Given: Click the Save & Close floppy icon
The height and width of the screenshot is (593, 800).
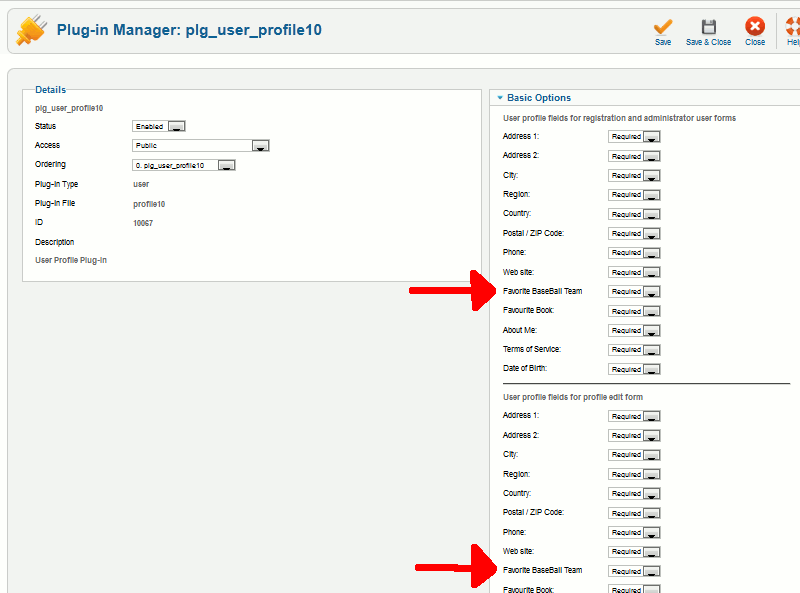Looking at the screenshot, I should click(708, 26).
